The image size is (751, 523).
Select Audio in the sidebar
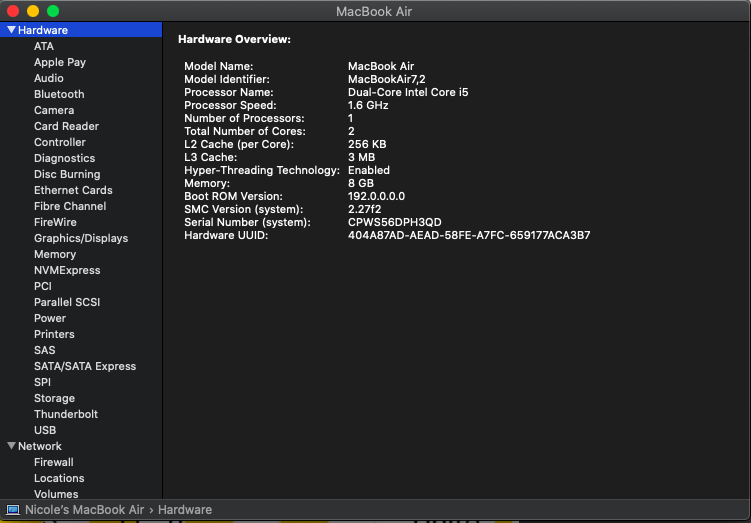(x=48, y=78)
